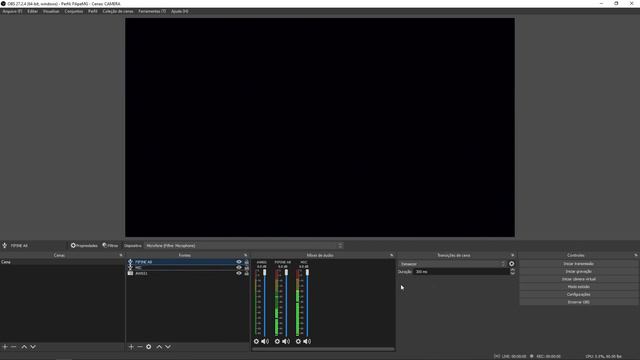640x360 pixels.
Task: Mute the FIFINE A8 mixer channel
Action: point(286,341)
